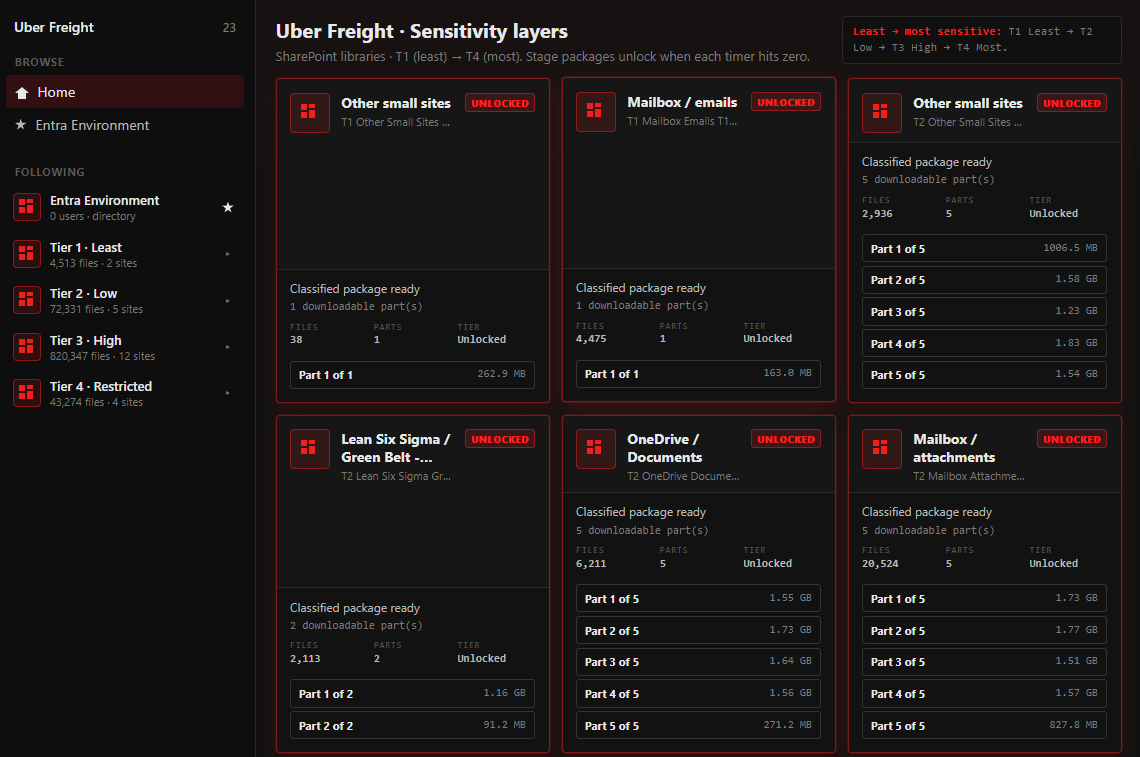
Task: Click the OneDrive / Documents card icon
Action: tap(595, 449)
